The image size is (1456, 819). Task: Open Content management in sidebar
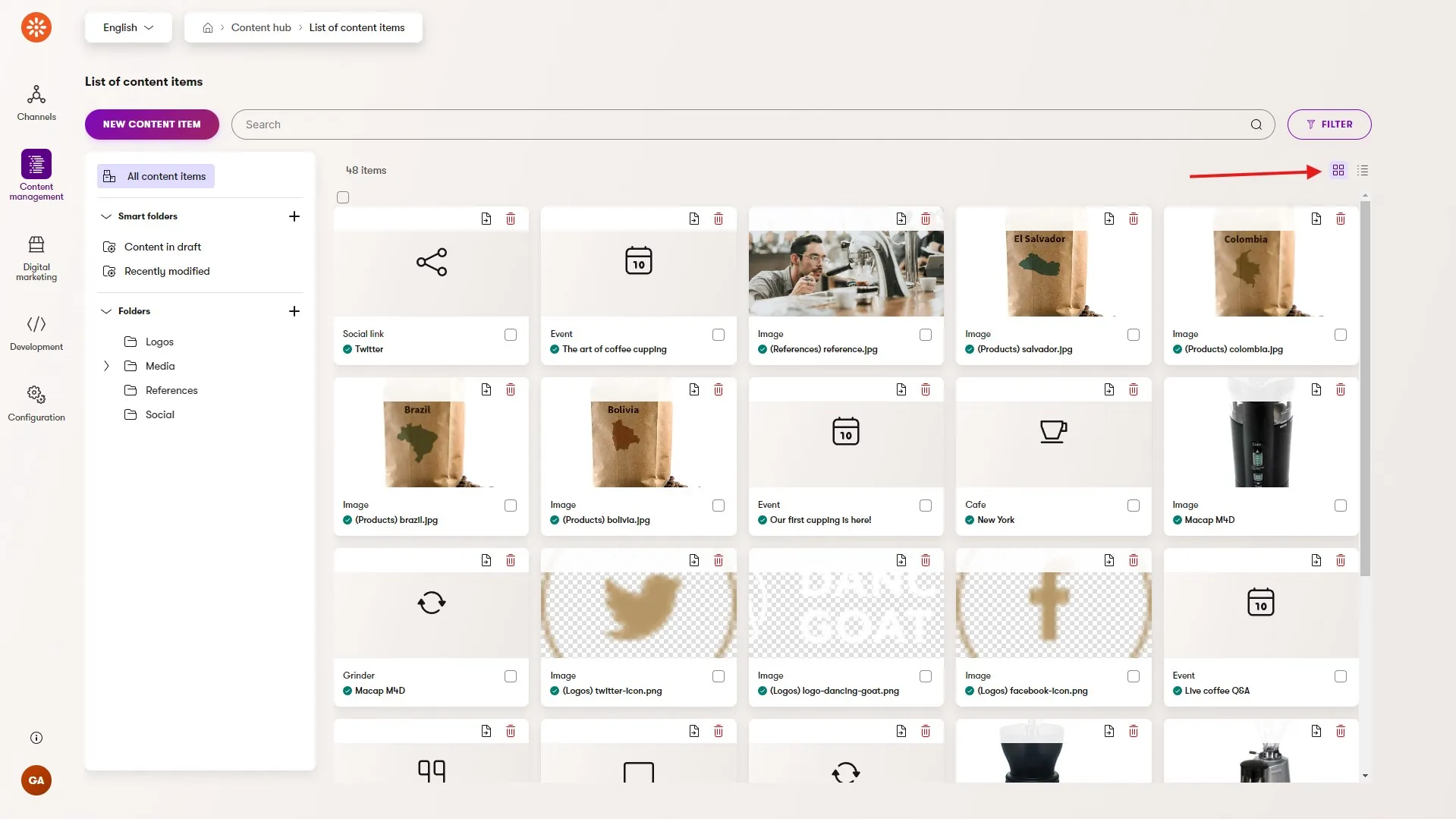36,175
